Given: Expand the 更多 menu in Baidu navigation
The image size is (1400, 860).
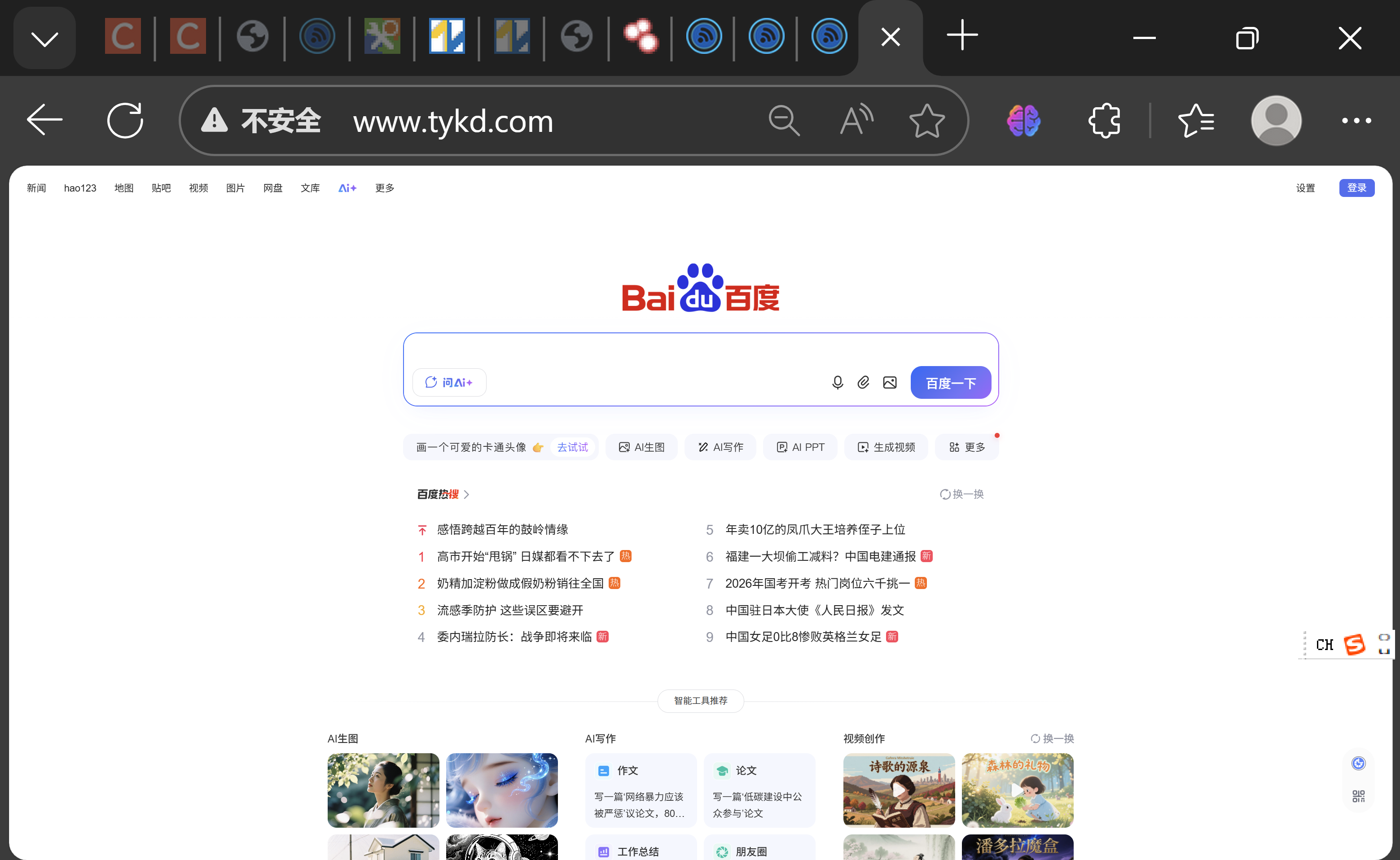Looking at the screenshot, I should (x=384, y=188).
